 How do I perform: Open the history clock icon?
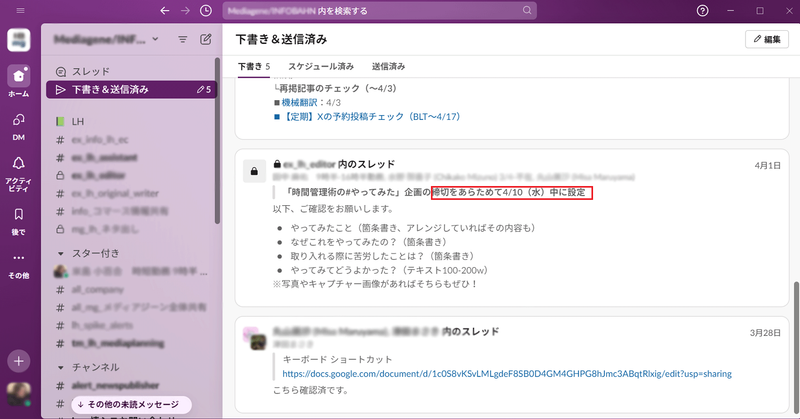[x=206, y=11]
